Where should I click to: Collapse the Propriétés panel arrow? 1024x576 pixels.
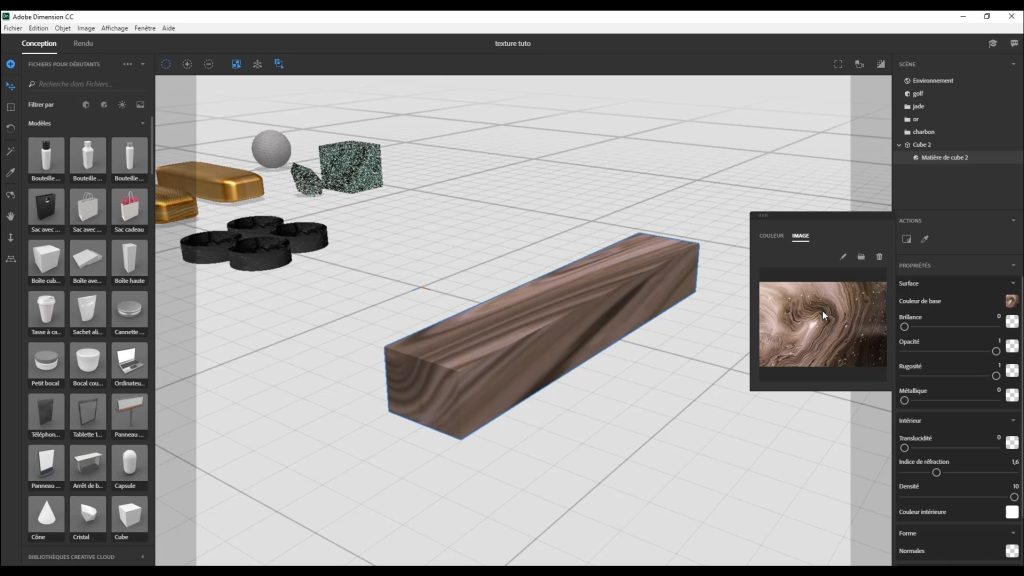tap(1014, 266)
